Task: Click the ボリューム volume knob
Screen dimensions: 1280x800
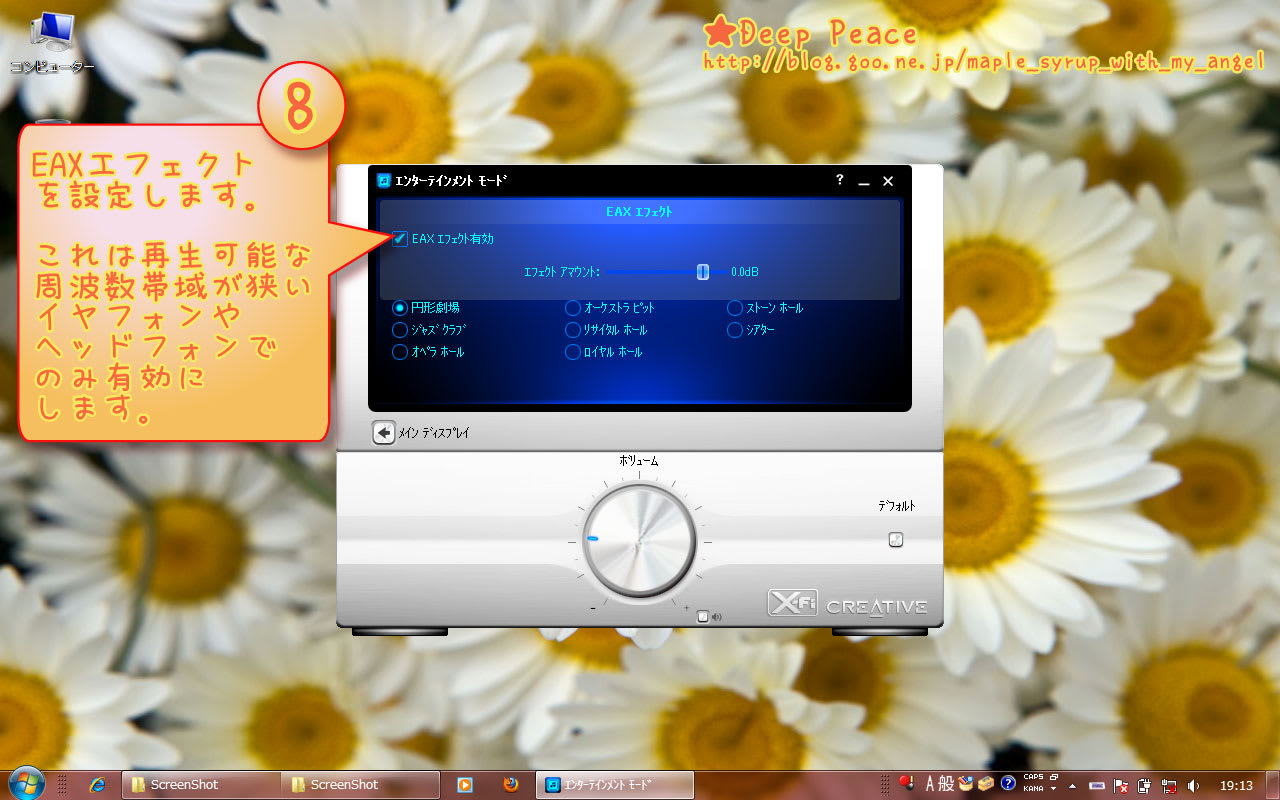Action: tap(639, 541)
